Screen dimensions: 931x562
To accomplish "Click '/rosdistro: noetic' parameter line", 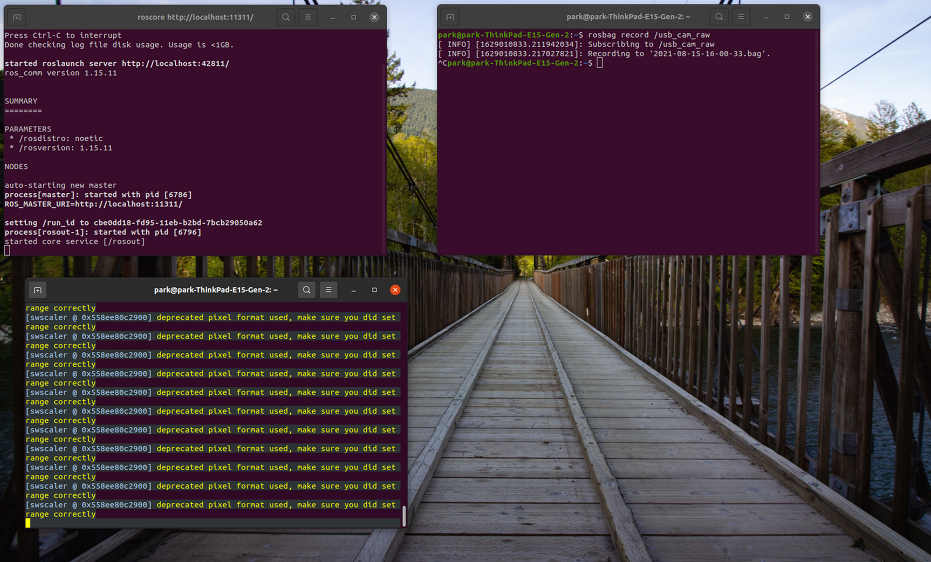I will pos(56,138).
